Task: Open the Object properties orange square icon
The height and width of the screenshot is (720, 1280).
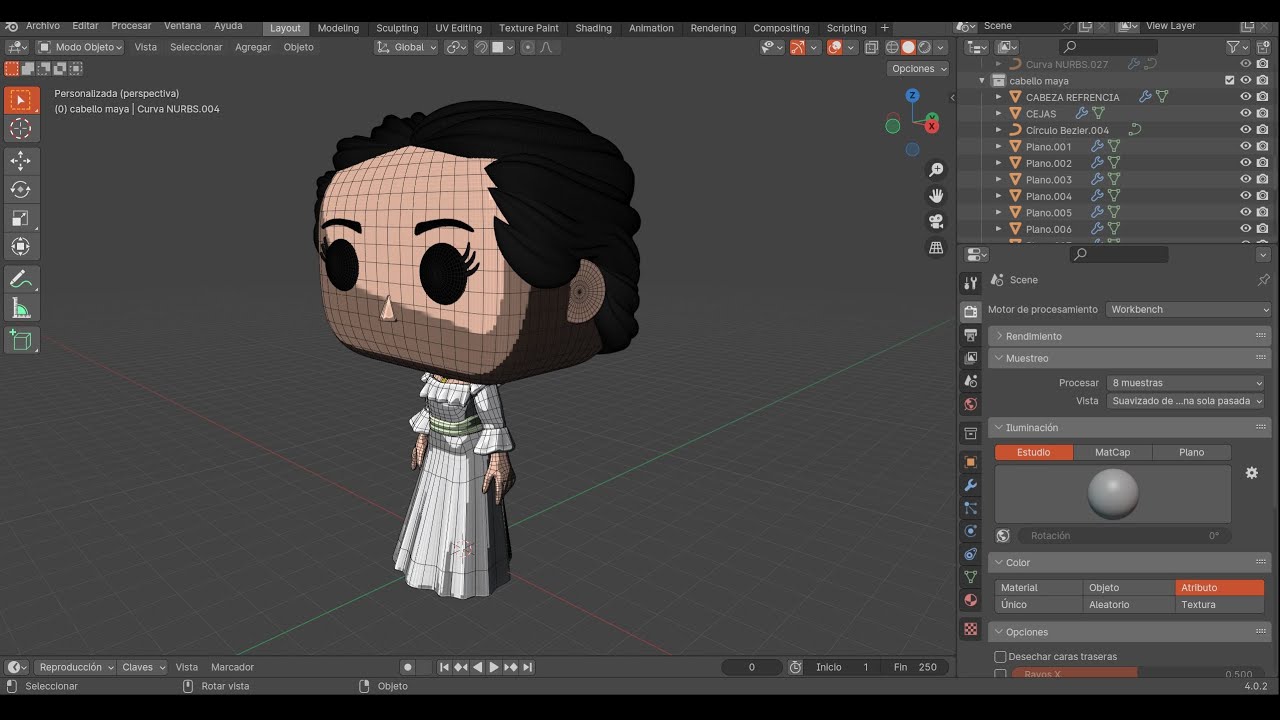Action: click(x=970, y=462)
